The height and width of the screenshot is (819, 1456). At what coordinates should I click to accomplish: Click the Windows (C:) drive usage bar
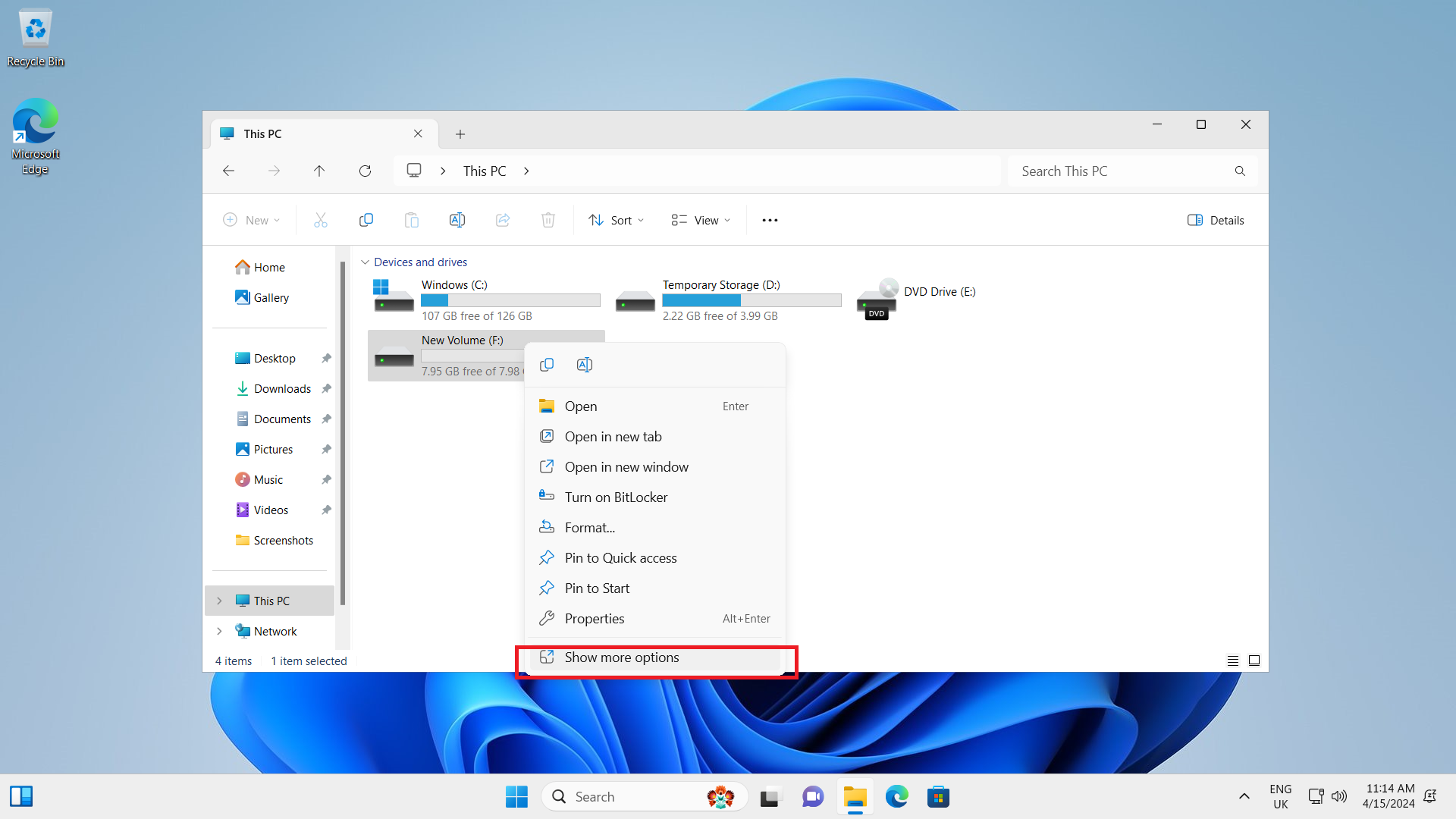coord(510,300)
